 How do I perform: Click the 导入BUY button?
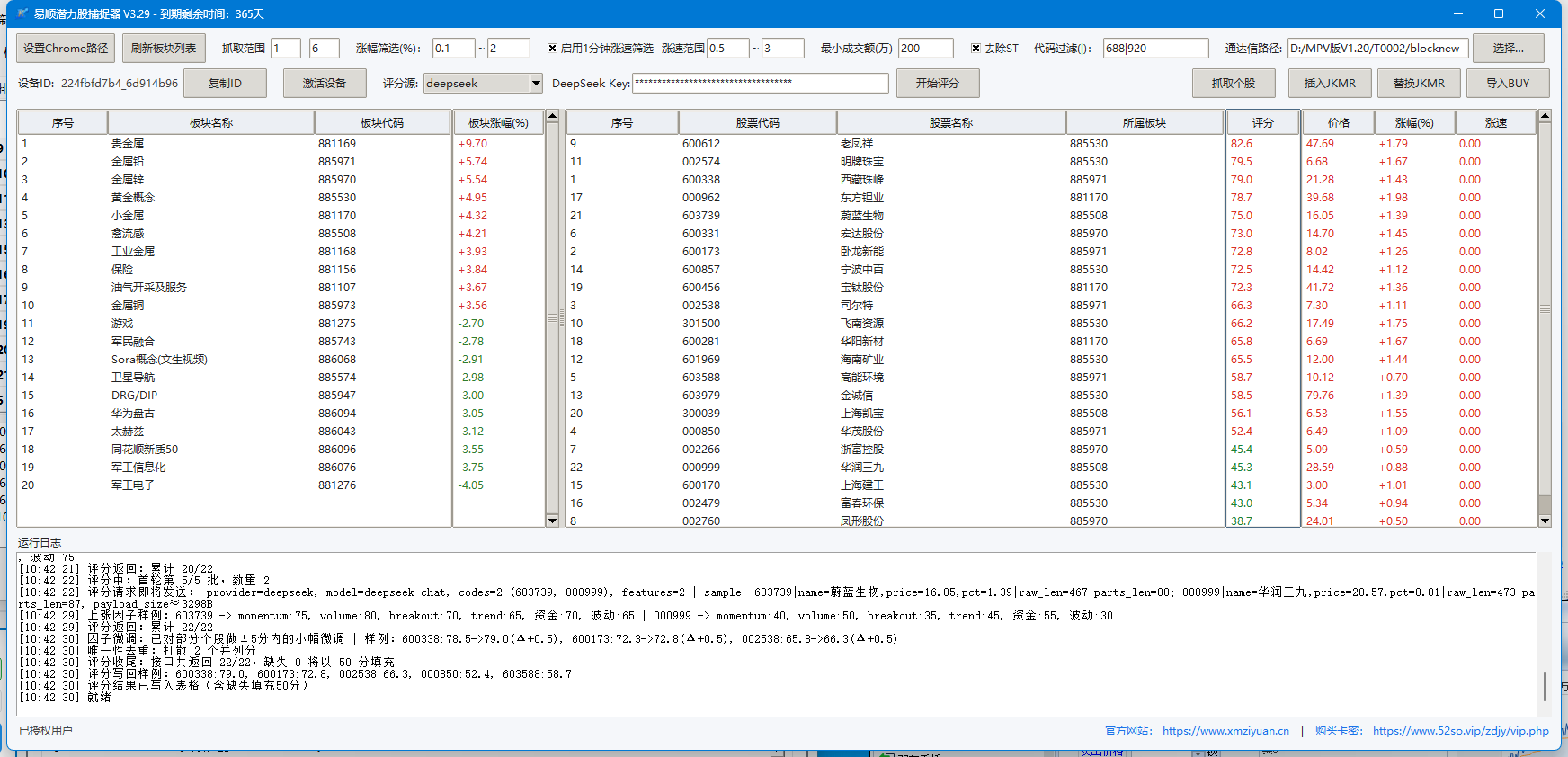click(1507, 84)
